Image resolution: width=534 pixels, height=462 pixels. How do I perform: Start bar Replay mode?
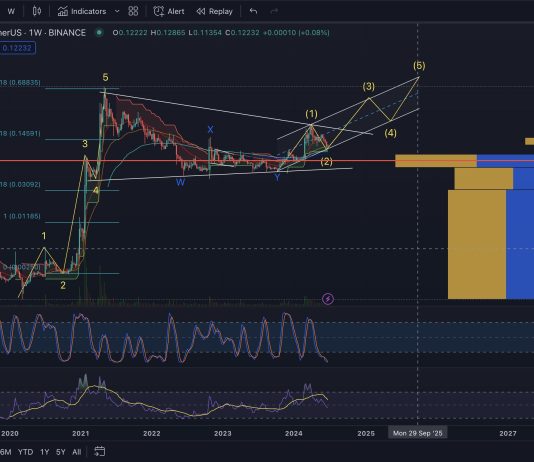click(215, 11)
